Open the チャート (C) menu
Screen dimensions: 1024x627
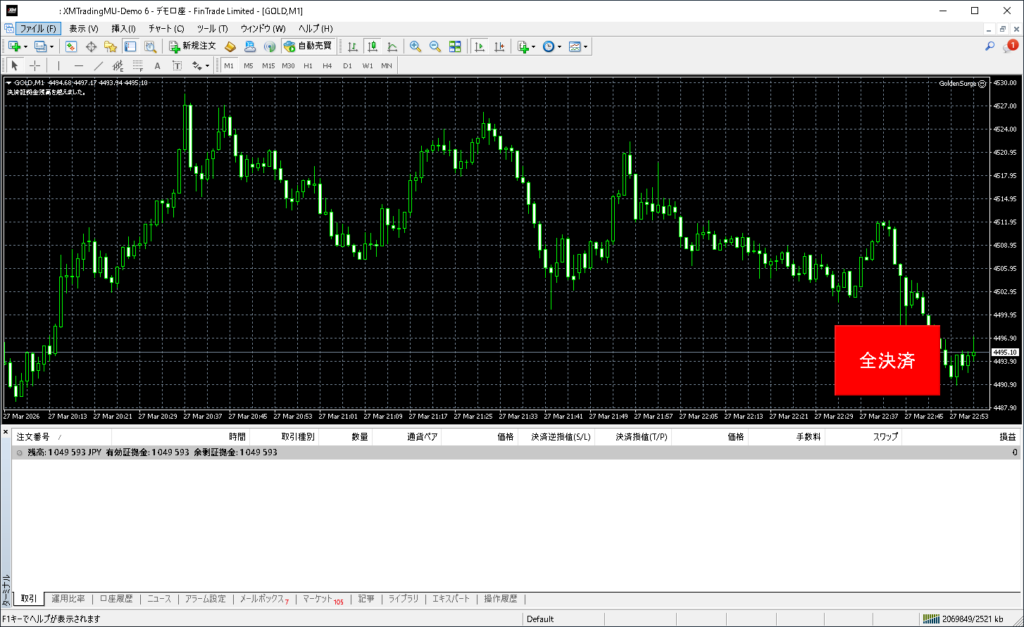pyautogui.click(x=166, y=28)
